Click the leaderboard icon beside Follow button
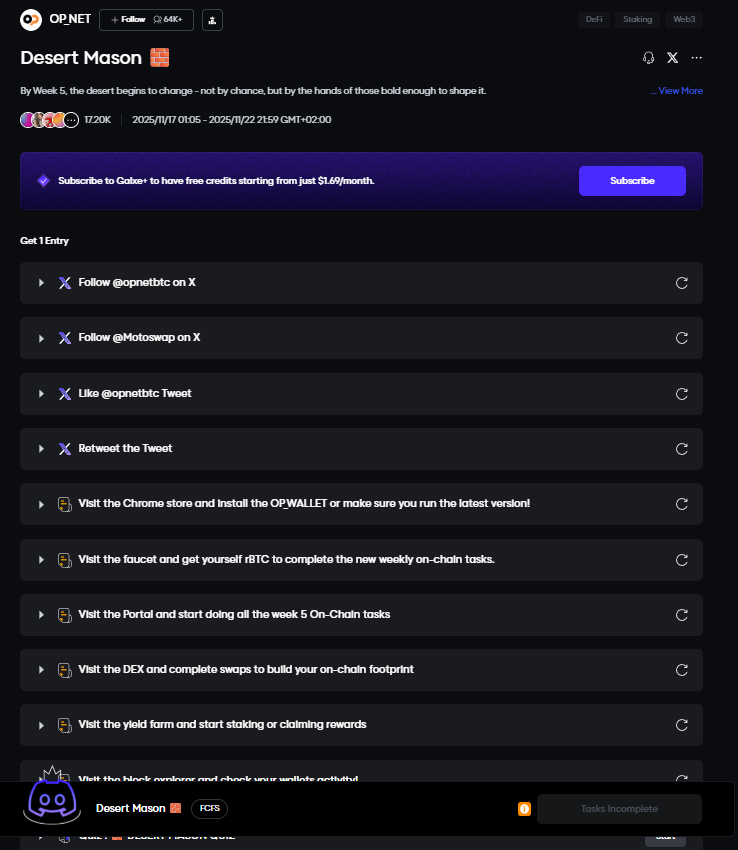 click(x=212, y=20)
